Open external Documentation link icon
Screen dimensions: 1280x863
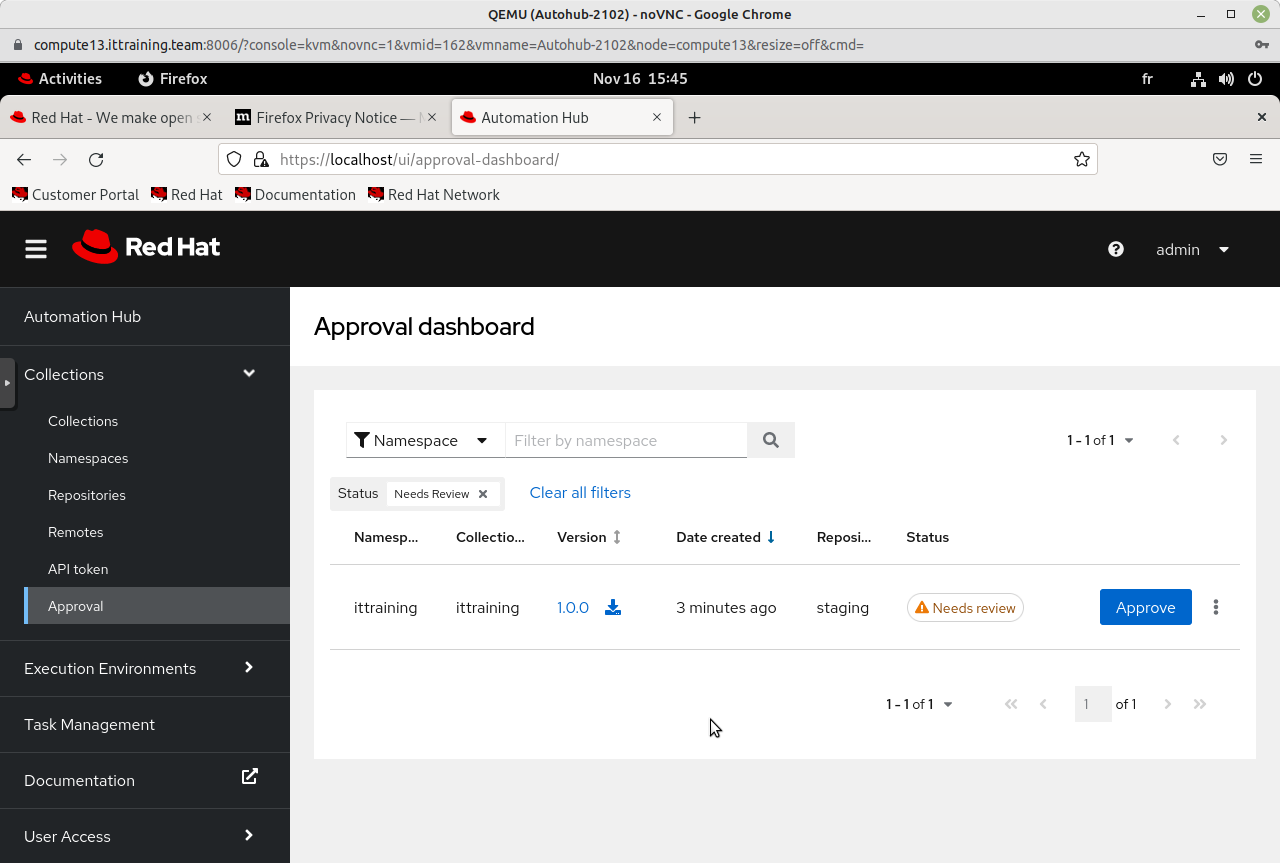[x=250, y=776]
